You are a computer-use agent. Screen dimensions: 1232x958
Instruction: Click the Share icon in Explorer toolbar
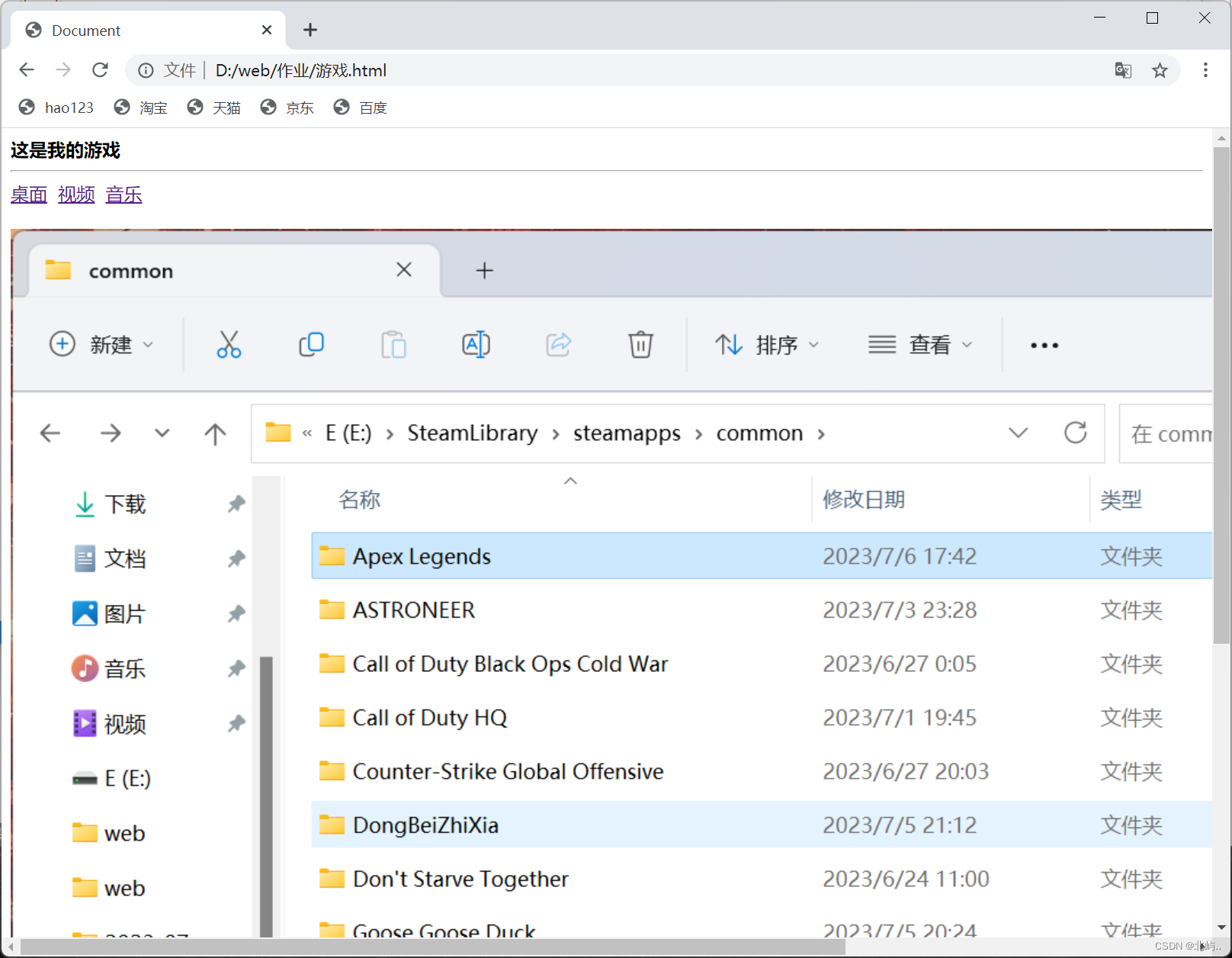[558, 345]
